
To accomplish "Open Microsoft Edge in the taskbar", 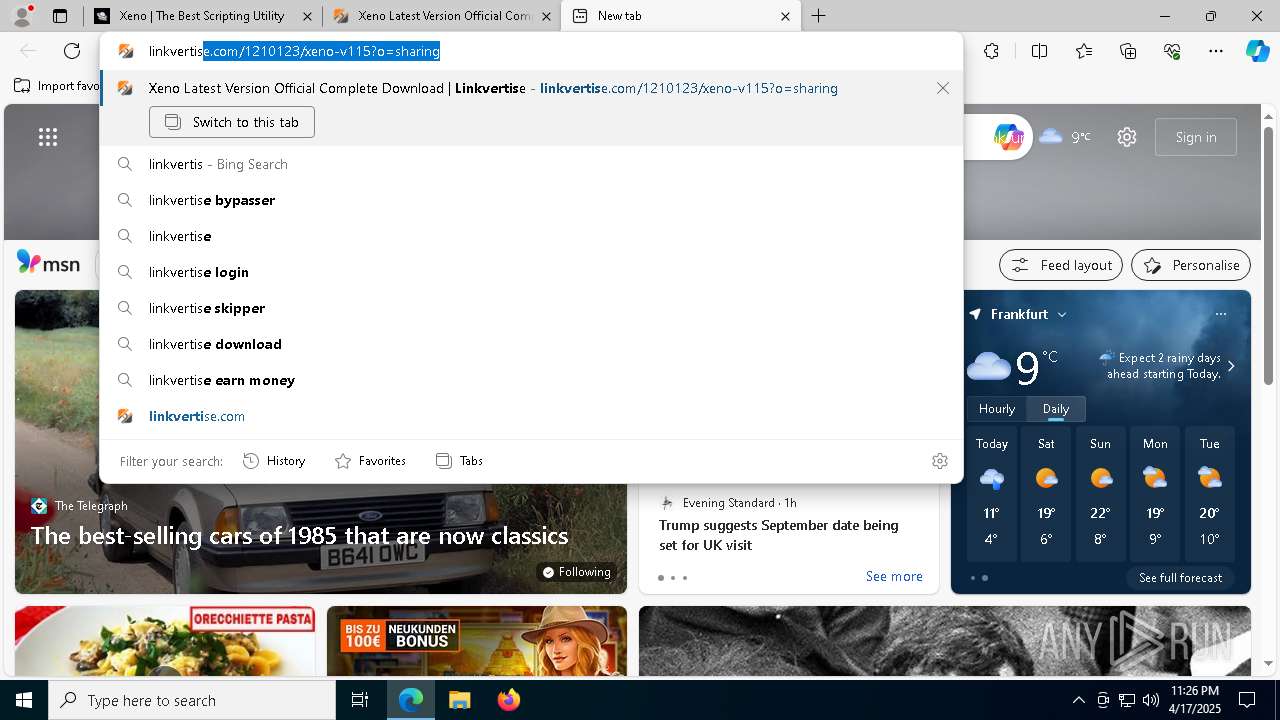I will [411, 700].
